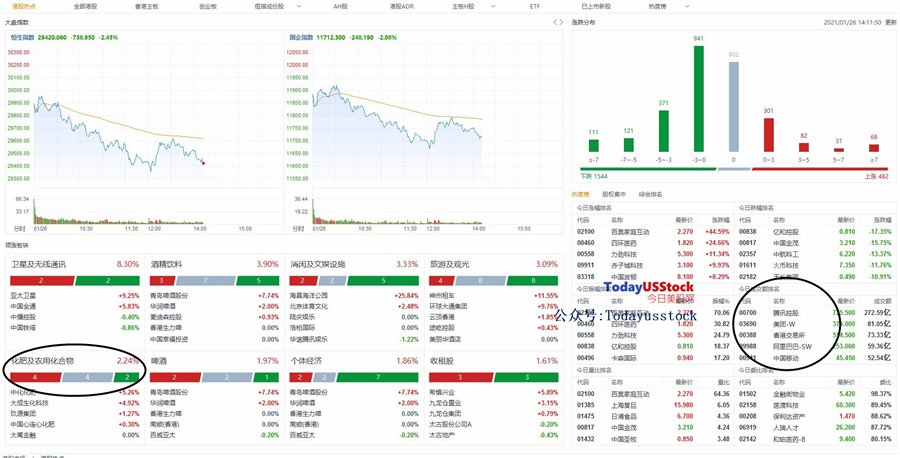Screen dimensions: 900x458
Task: Switch to 已上市新股 tab
Action: [596, 6]
